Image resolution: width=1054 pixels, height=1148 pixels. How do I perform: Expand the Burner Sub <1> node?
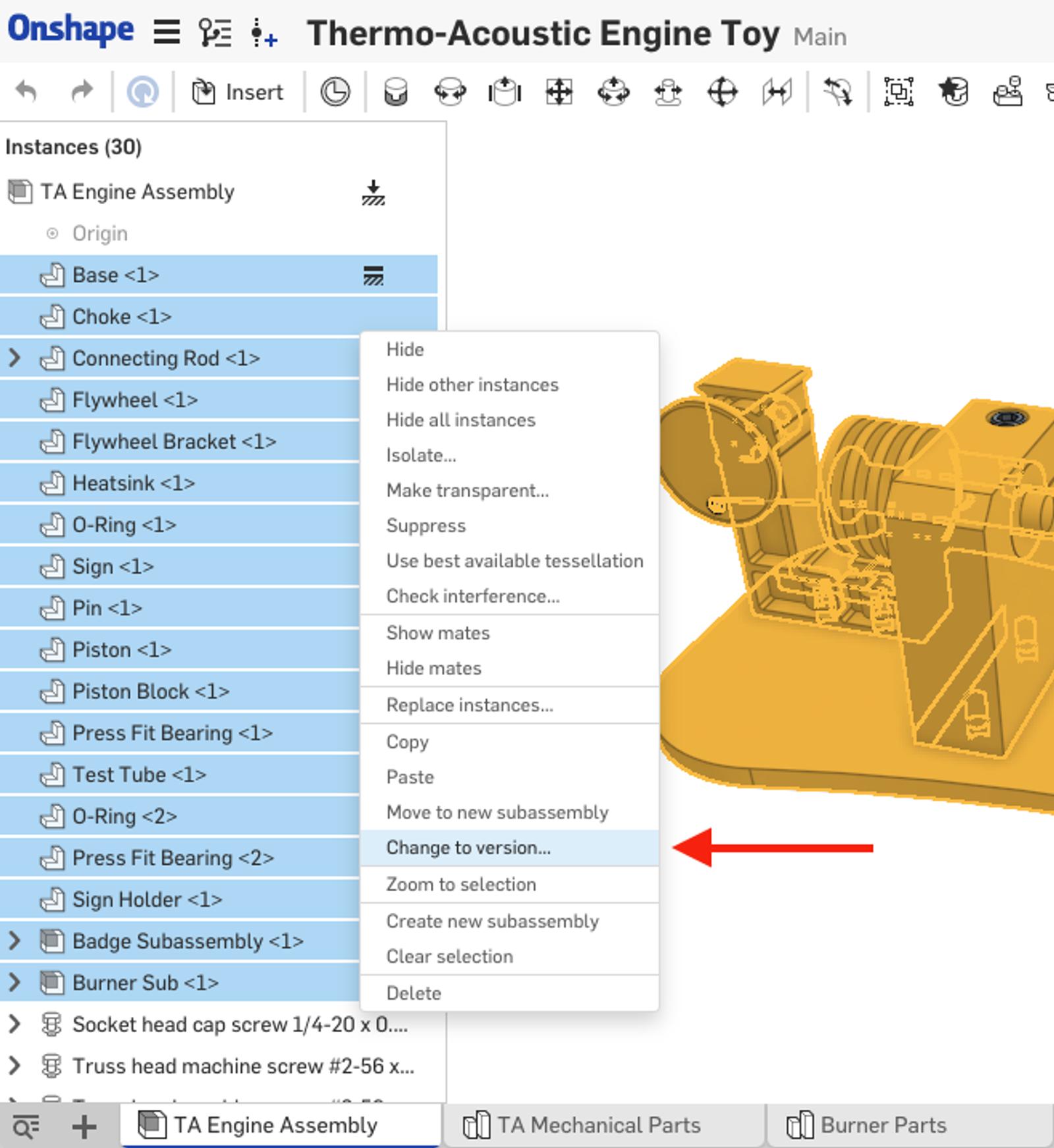coord(14,983)
